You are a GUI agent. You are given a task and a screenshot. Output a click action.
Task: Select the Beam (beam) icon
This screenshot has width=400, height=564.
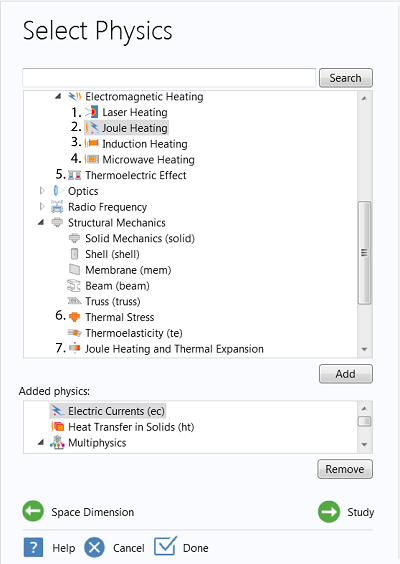74,286
